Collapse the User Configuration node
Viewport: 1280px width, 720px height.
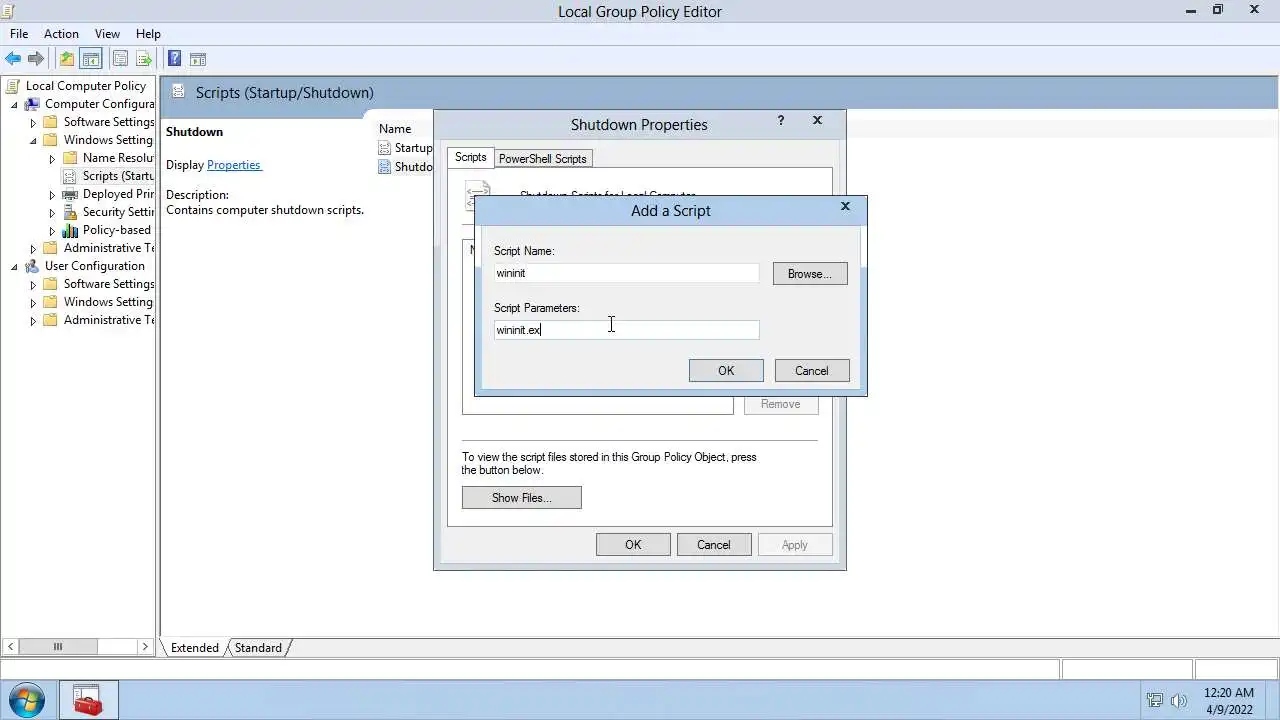(x=14, y=267)
